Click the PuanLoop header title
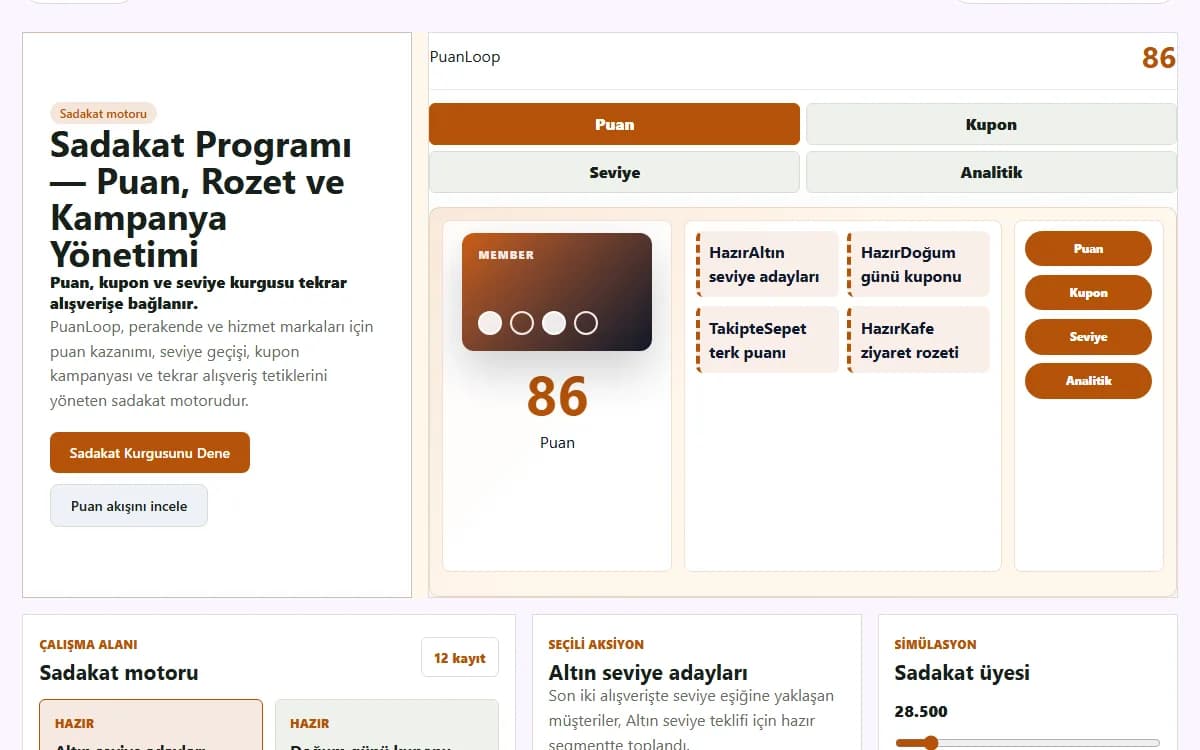This screenshot has height=750, width=1200. pyautogui.click(x=465, y=57)
